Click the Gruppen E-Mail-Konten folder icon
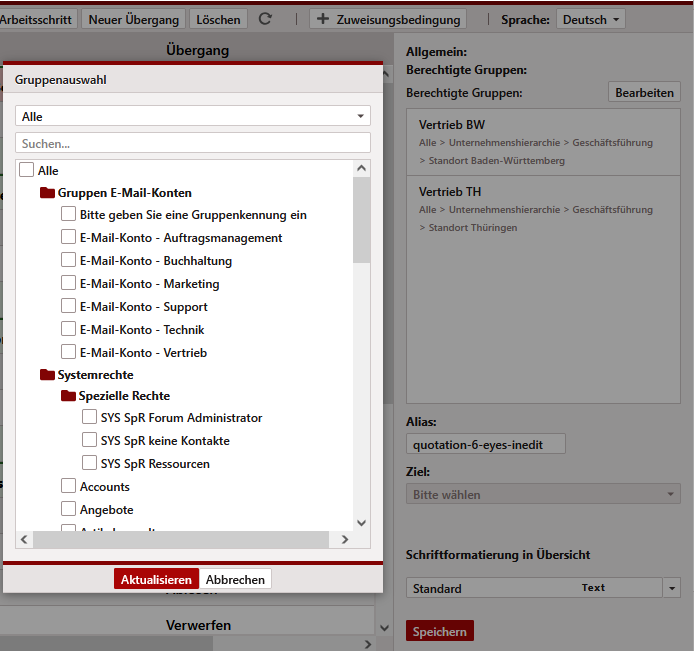694x651 pixels. (x=47, y=192)
